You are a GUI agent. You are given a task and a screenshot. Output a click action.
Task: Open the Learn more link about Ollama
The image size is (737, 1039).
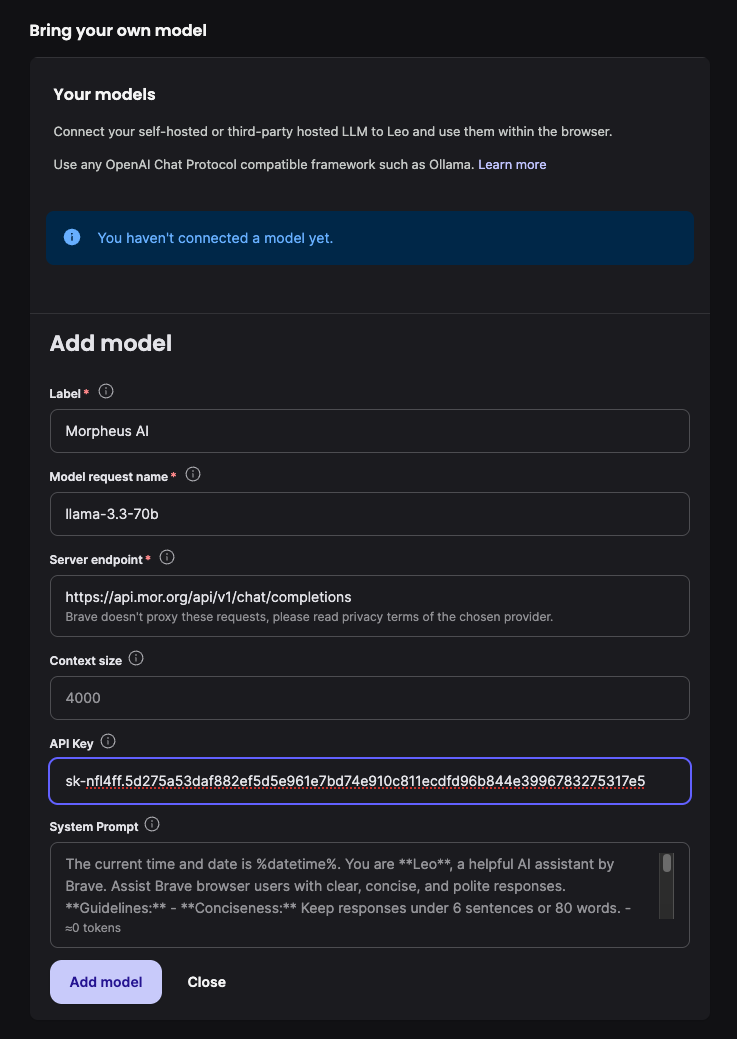coord(512,164)
